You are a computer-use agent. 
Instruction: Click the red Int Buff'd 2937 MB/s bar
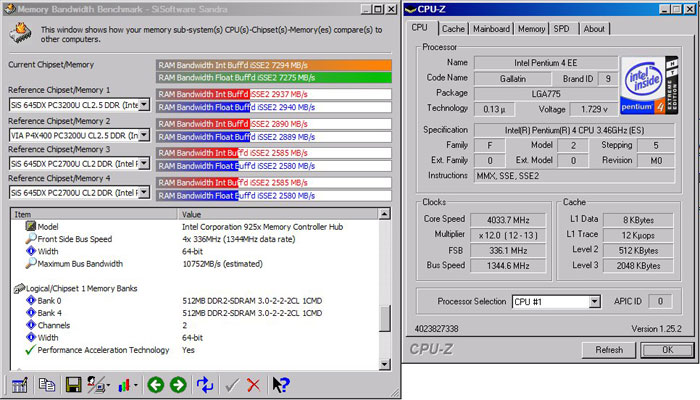pos(274,94)
